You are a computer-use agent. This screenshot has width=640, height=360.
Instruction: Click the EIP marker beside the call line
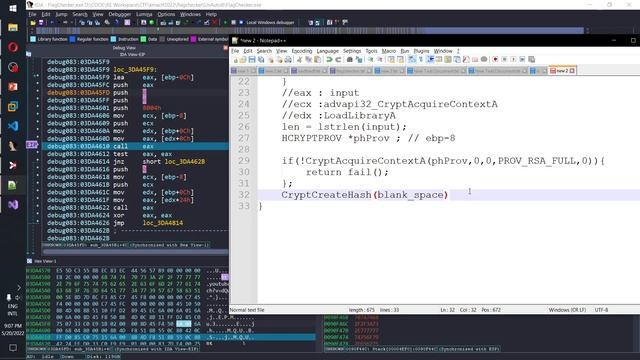point(32,144)
